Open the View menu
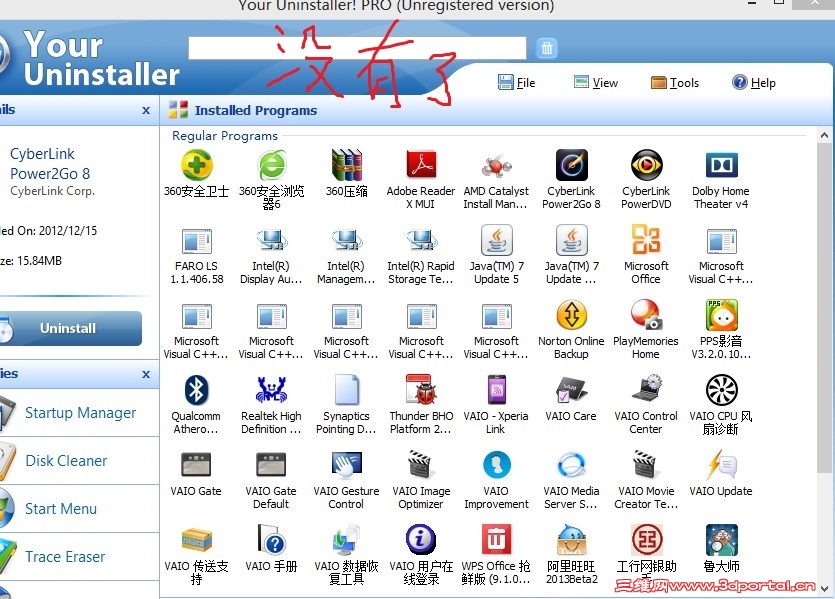 click(x=596, y=83)
